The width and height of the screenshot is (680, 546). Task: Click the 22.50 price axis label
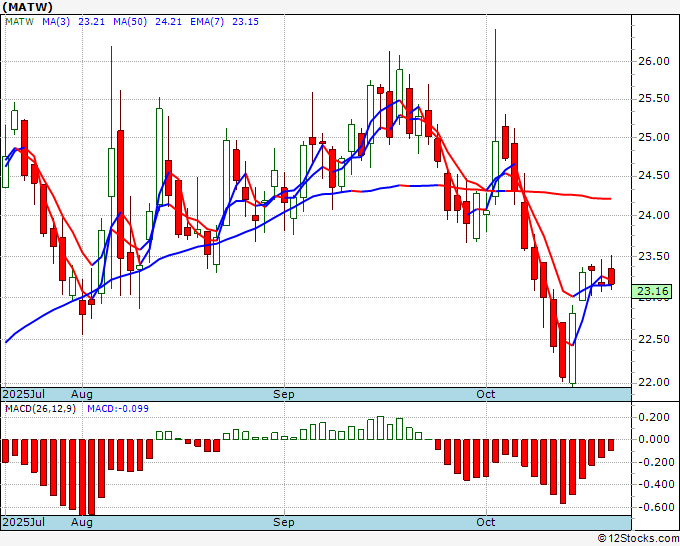(654, 340)
